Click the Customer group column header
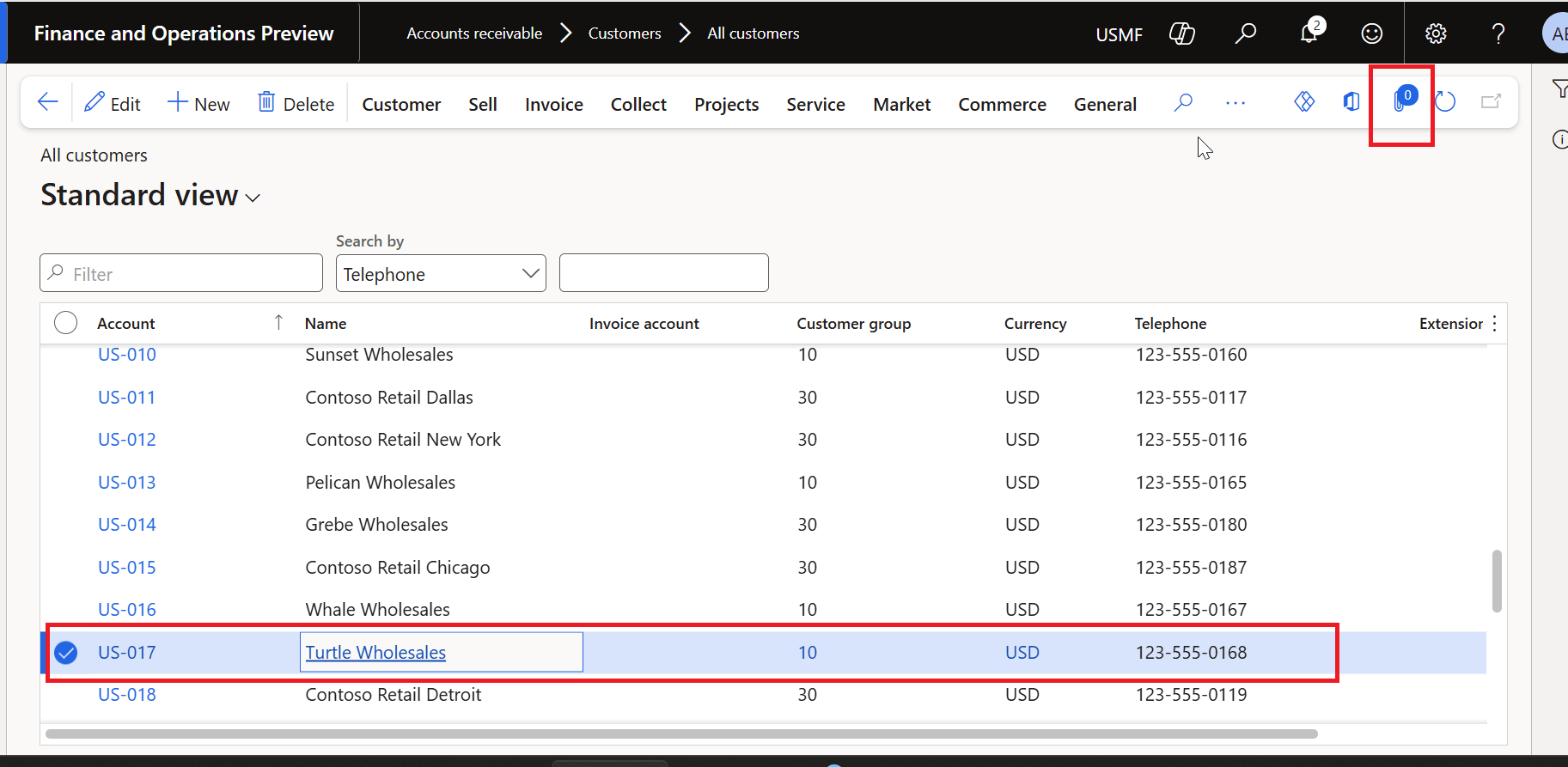 click(x=853, y=324)
